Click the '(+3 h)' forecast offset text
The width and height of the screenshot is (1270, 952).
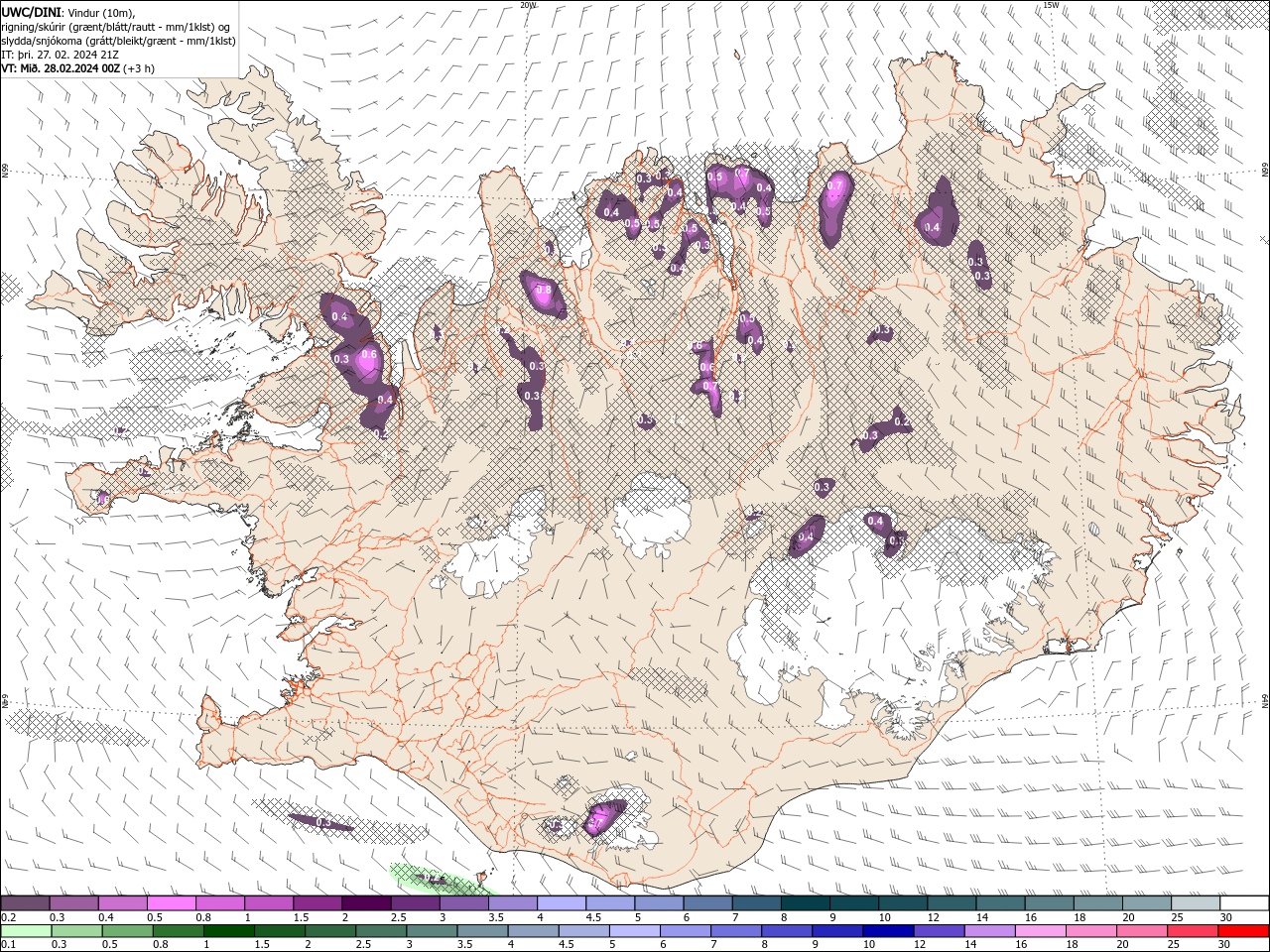[139, 68]
